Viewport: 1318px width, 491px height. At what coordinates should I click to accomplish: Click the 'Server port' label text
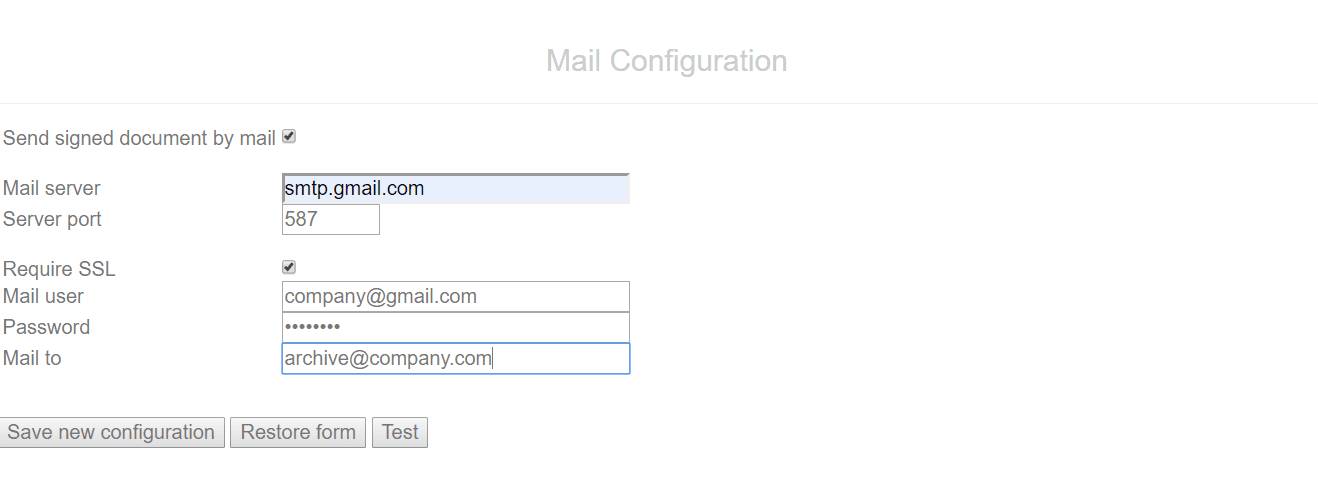pyautogui.click(x=52, y=219)
